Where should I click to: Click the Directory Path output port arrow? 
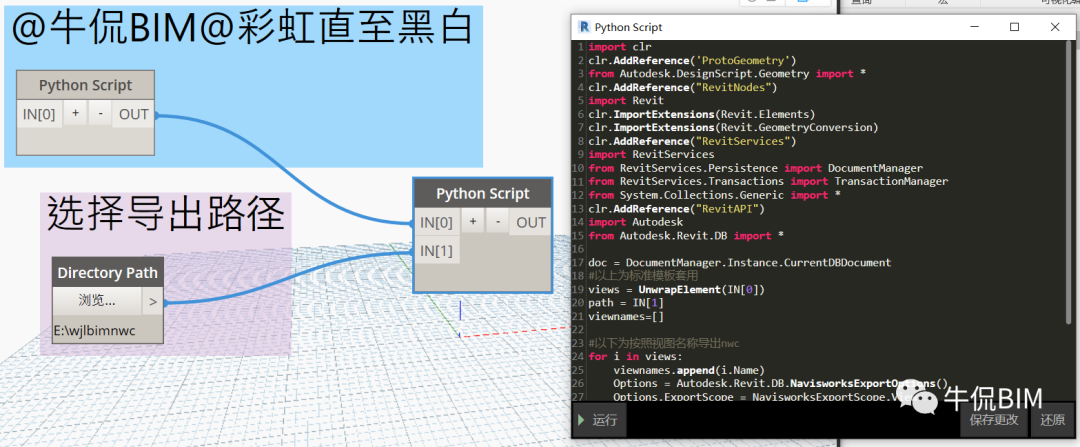pyautogui.click(x=153, y=301)
